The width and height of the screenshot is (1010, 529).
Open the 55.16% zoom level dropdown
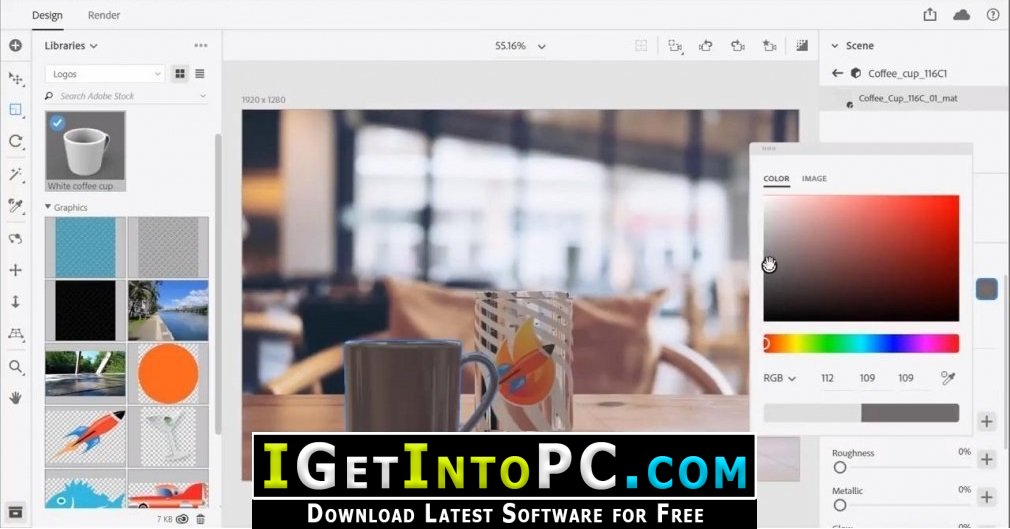pos(520,46)
